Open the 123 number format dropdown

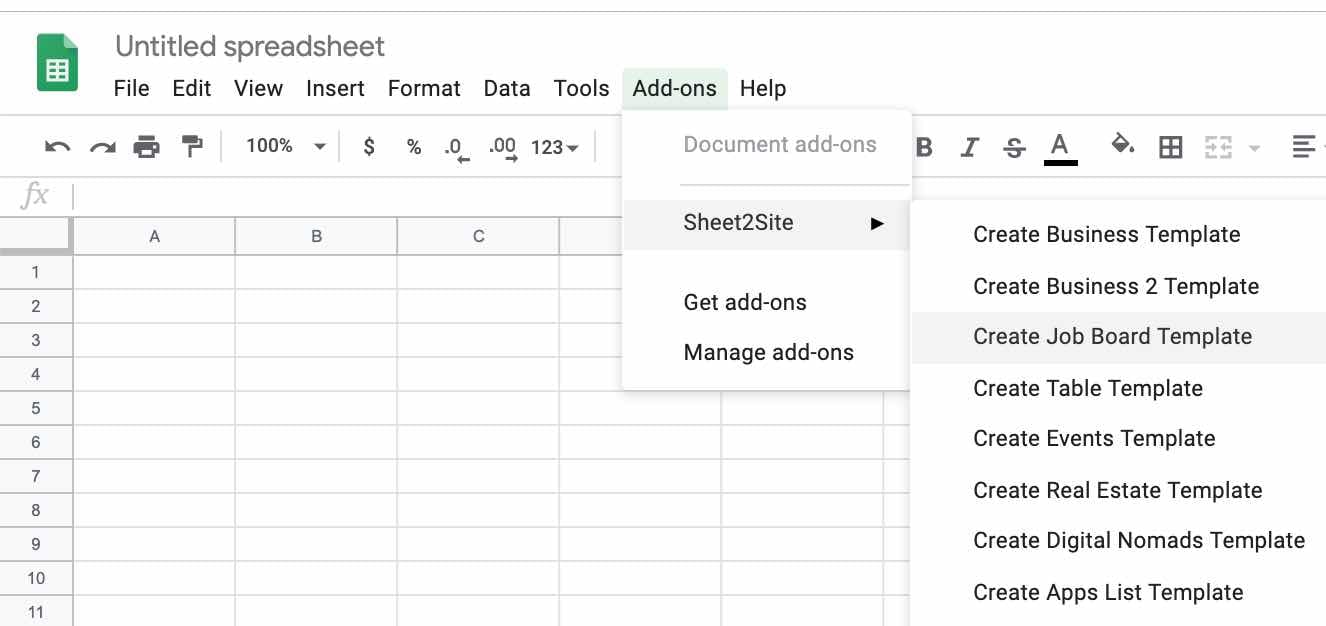click(x=555, y=147)
